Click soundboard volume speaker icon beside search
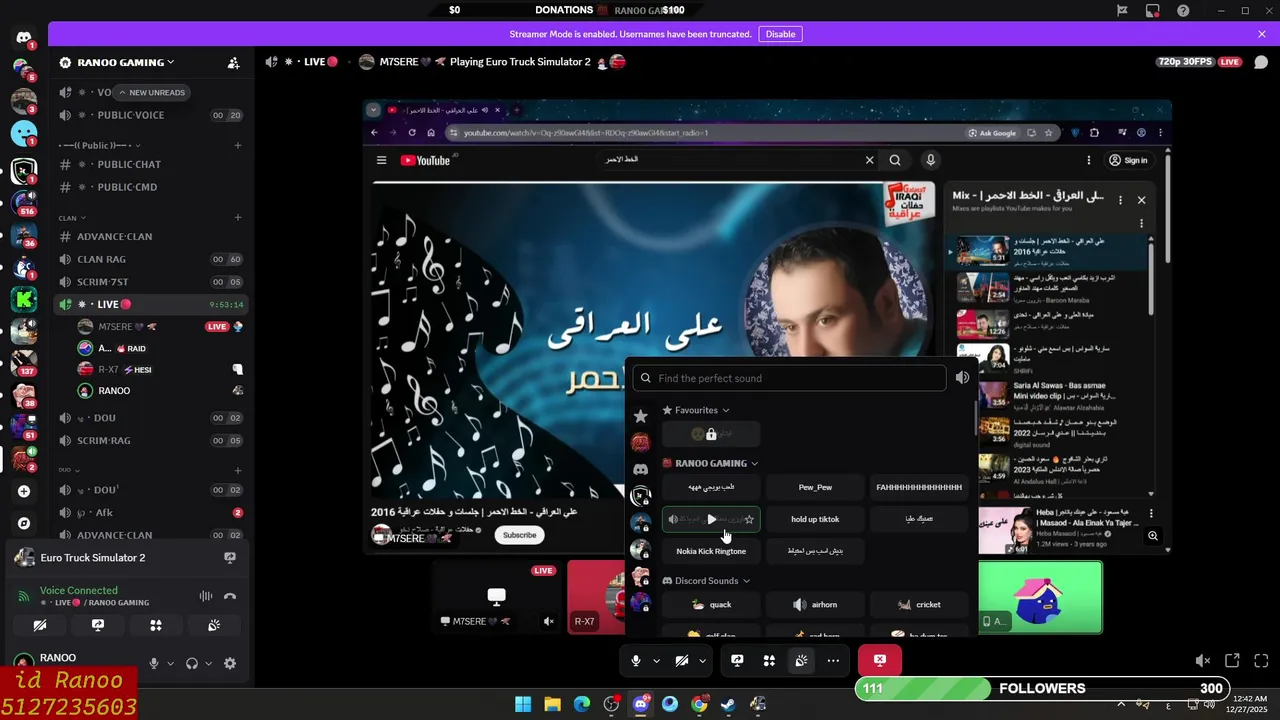This screenshot has width=1280, height=720. point(962,378)
